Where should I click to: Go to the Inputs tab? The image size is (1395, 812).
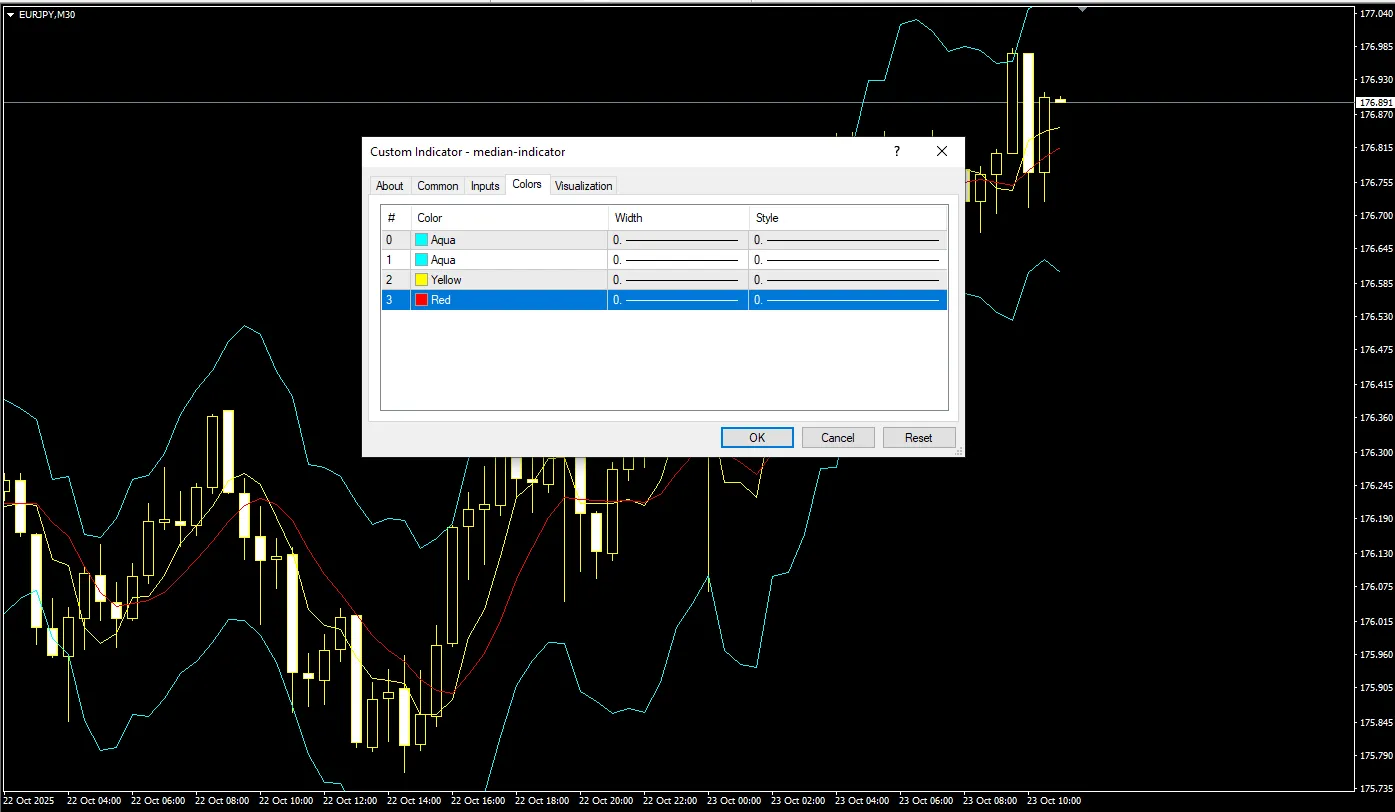[x=485, y=186]
